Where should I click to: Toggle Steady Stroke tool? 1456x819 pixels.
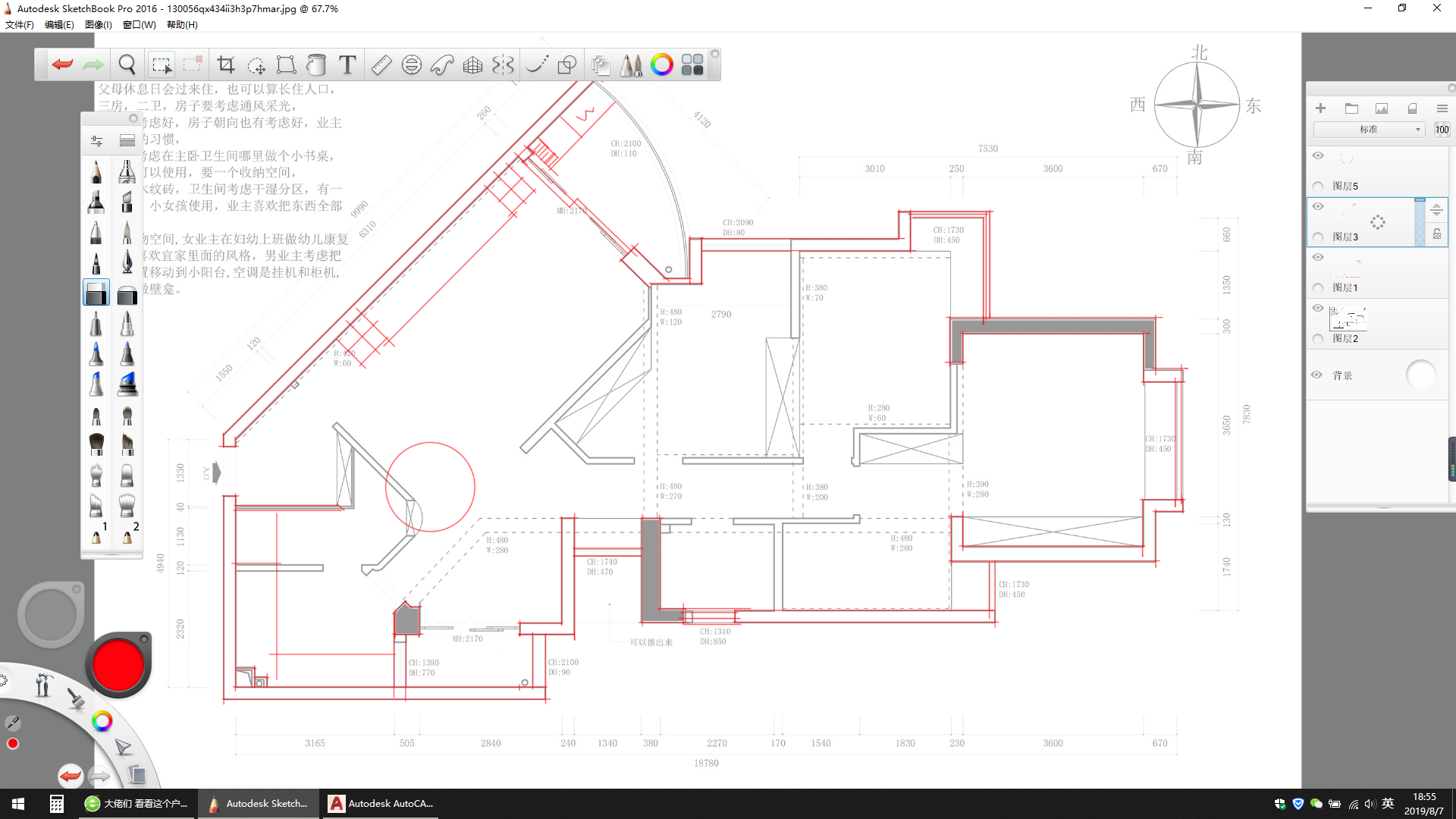pyautogui.click(x=537, y=64)
